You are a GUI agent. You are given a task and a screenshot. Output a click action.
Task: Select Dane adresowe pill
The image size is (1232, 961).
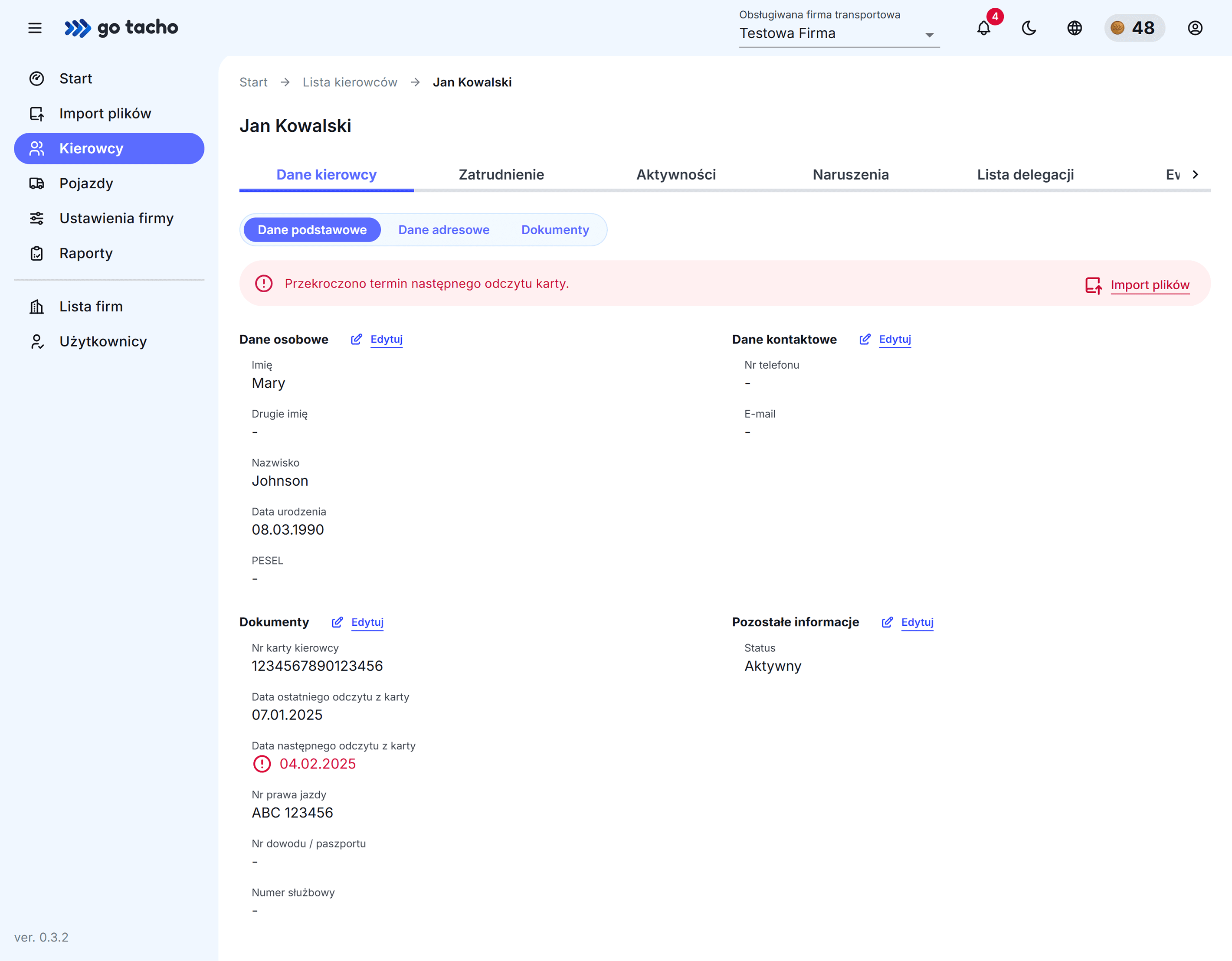[444, 229]
